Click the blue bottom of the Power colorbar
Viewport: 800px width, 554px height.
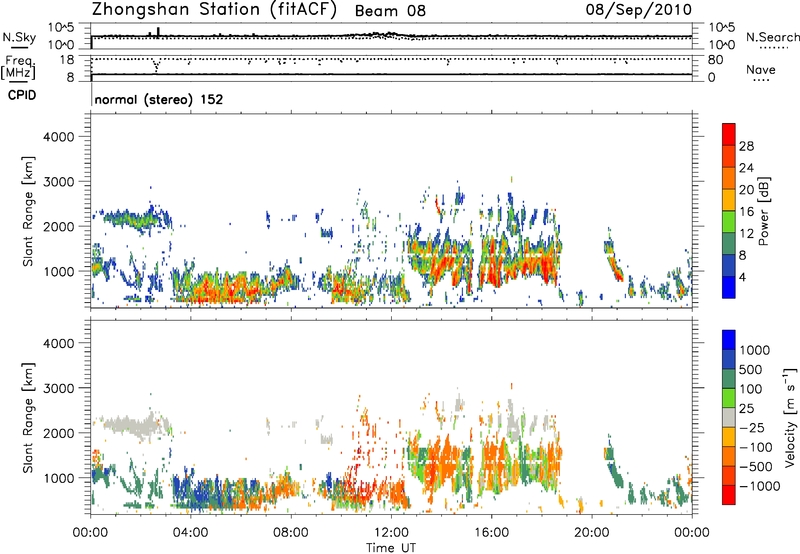729,287
